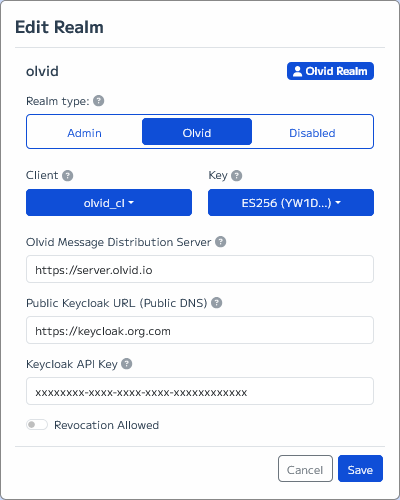Open help for Olvid Message Distribution Server
The image size is (400, 500).
(x=221, y=242)
